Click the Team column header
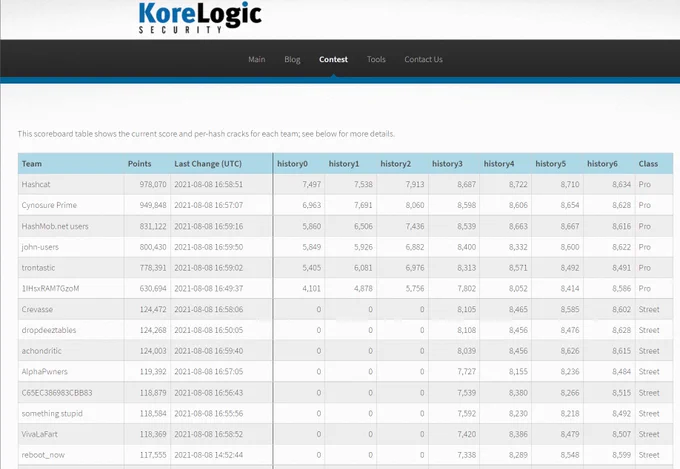680x469 pixels. coord(32,164)
